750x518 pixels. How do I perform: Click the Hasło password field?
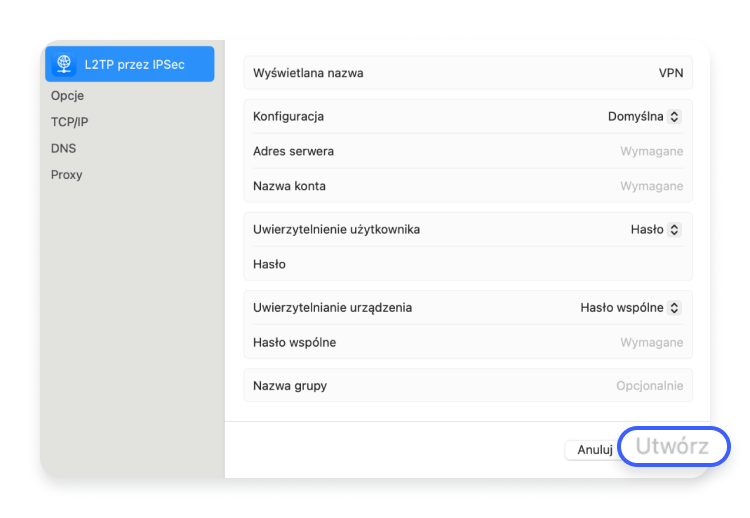[x=468, y=264]
